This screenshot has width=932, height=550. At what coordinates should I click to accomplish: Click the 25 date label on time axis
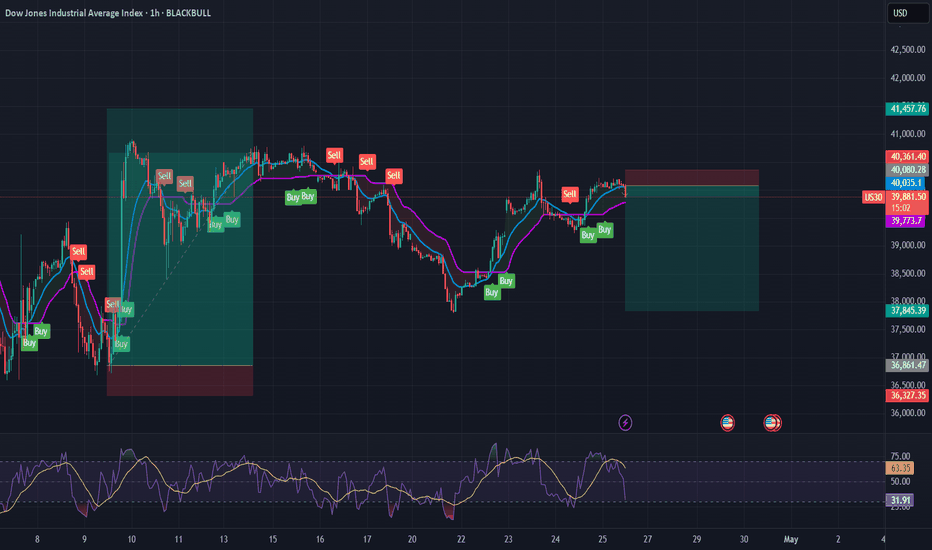coord(602,539)
